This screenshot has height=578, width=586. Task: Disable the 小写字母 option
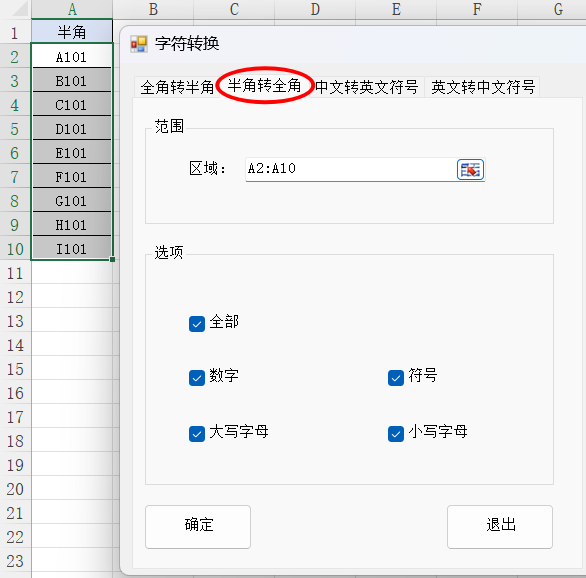(396, 434)
